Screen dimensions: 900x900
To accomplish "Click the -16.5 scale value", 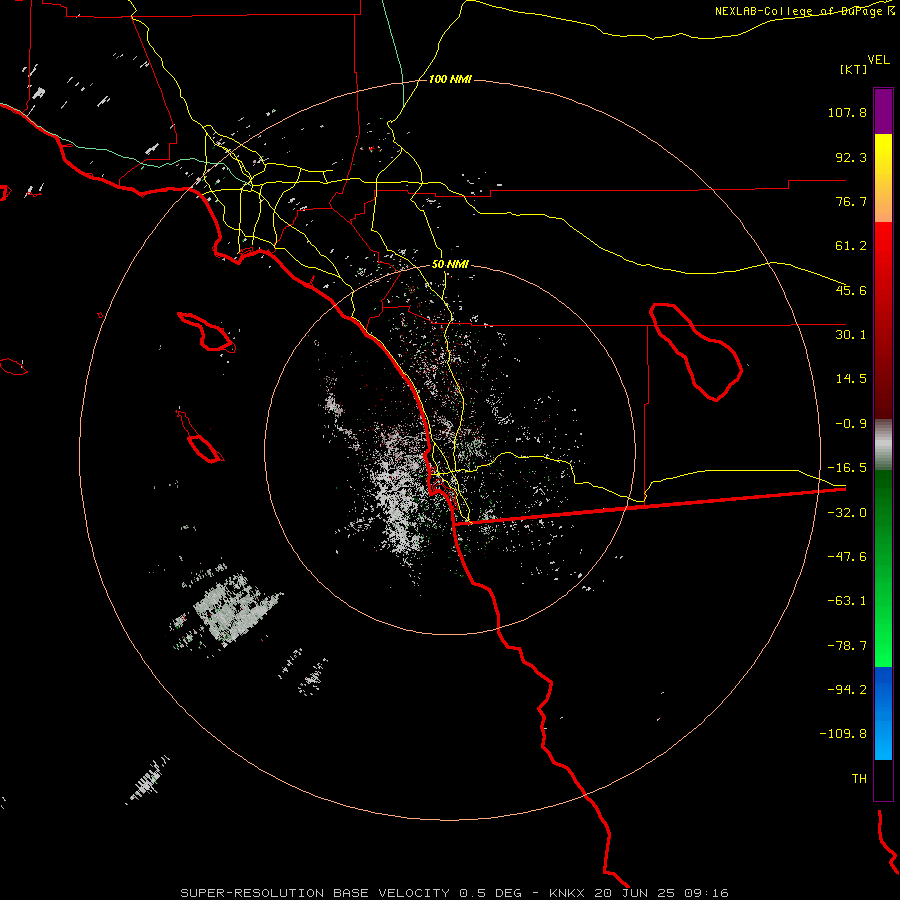I will tap(847, 468).
